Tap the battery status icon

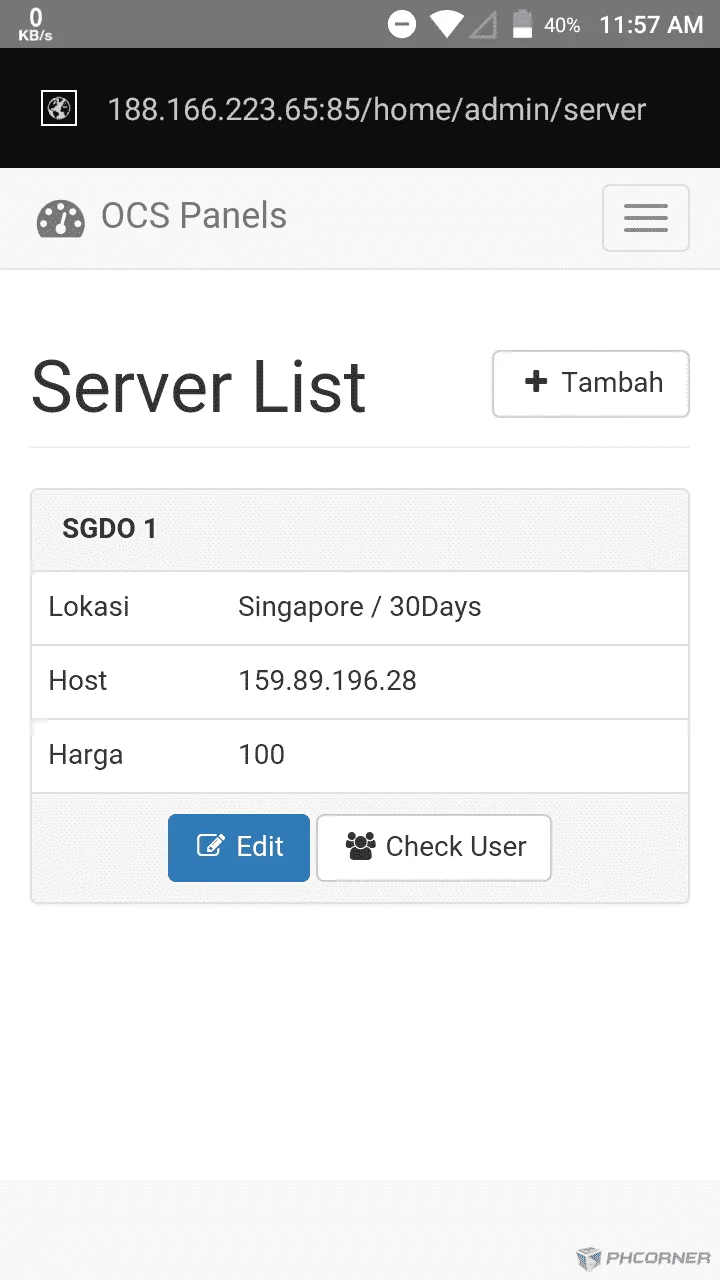pos(522,24)
